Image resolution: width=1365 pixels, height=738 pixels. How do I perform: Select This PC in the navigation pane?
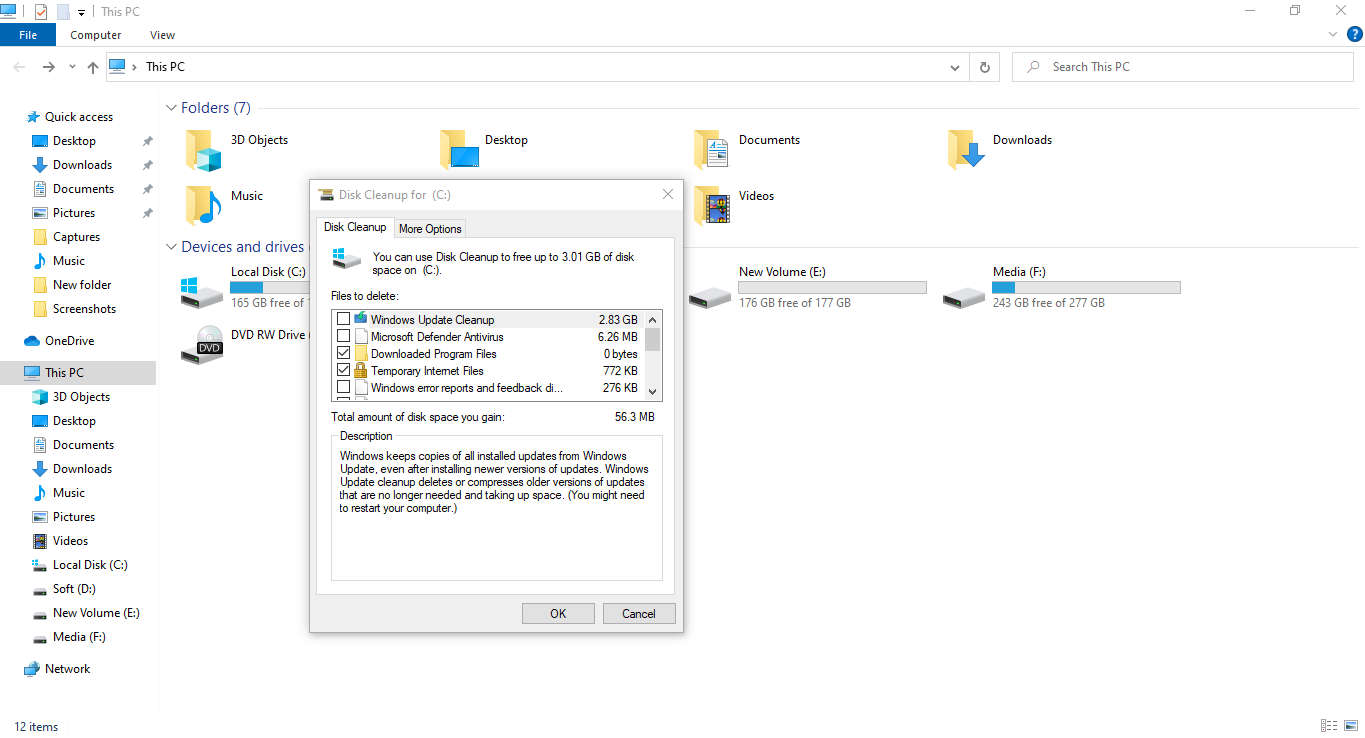coord(78,373)
